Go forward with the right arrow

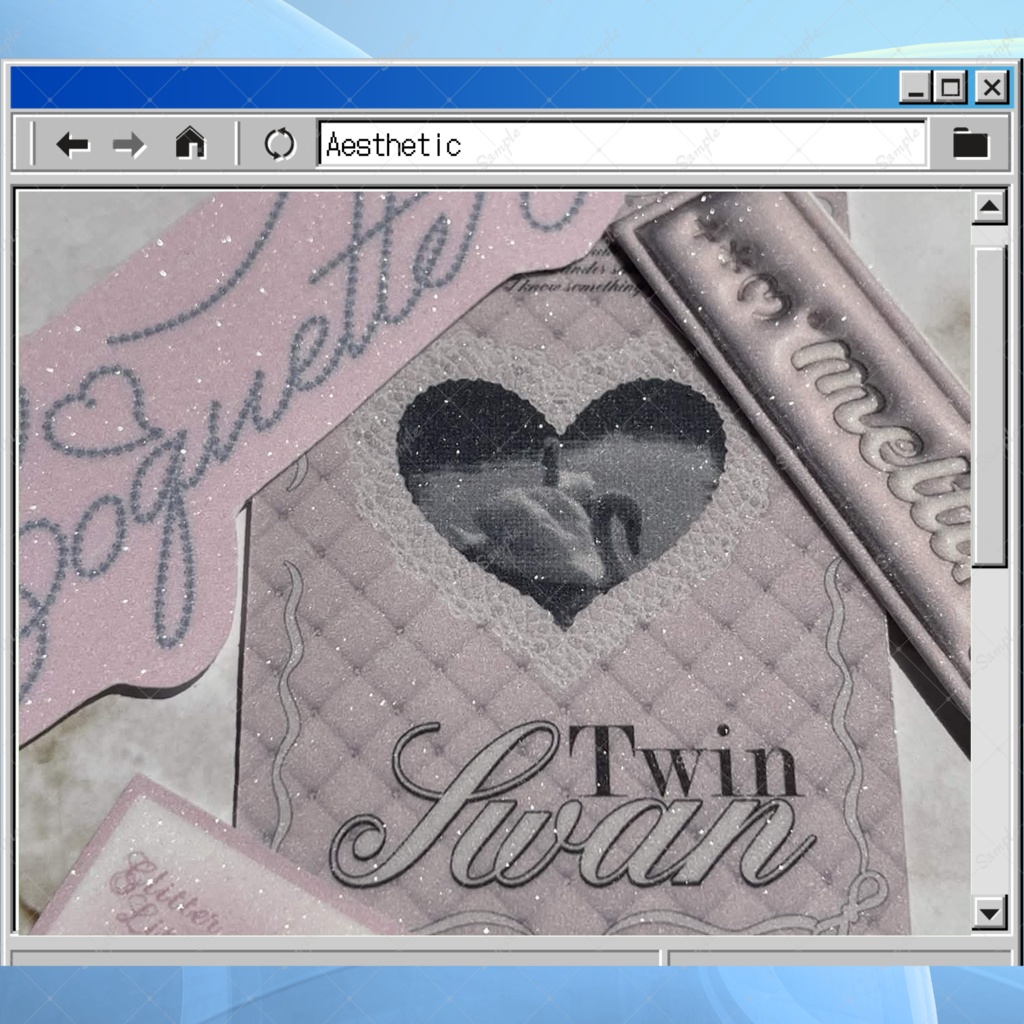[x=129, y=144]
